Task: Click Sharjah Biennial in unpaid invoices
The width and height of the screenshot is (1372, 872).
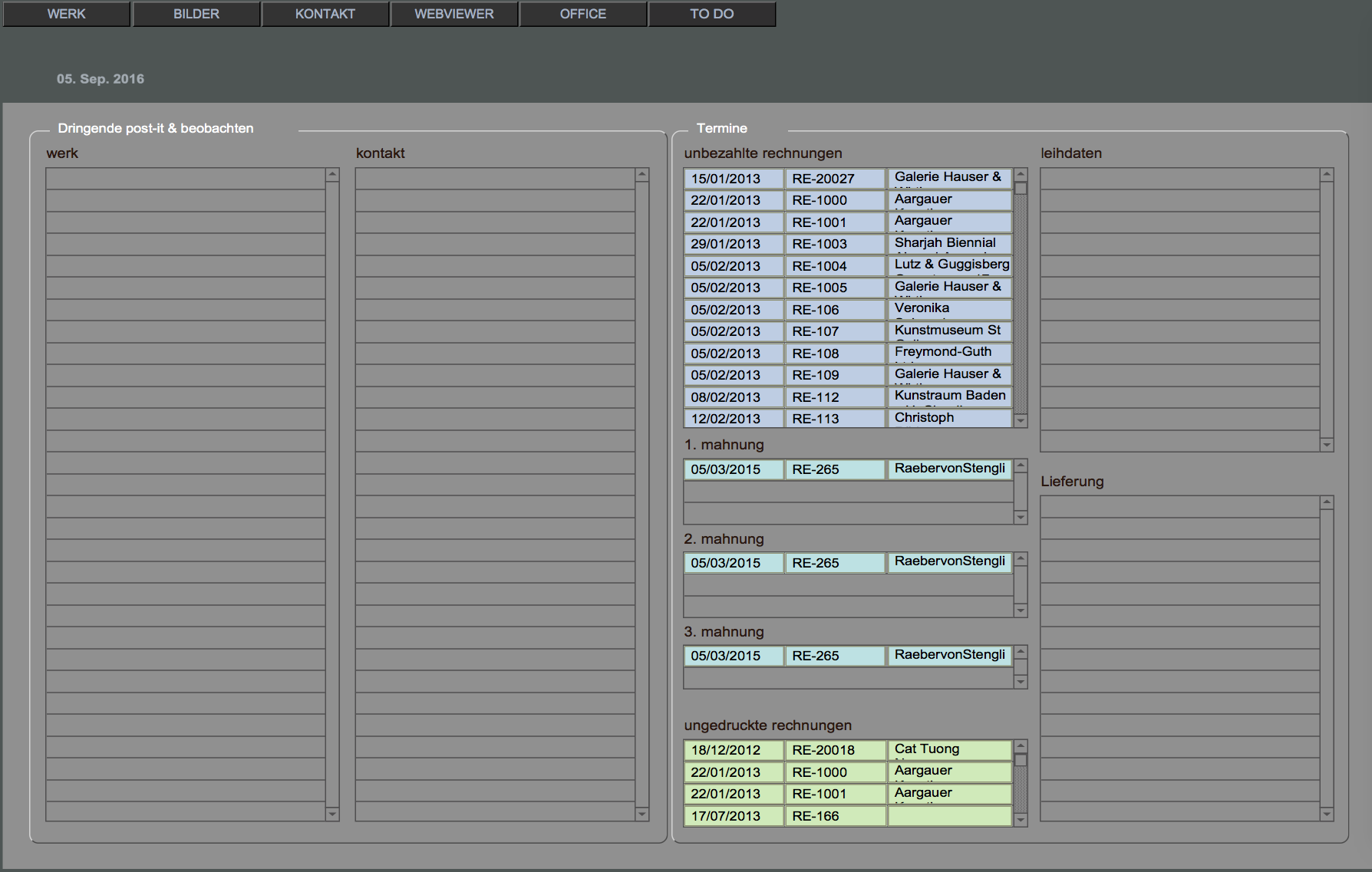Action: (949, 243)
